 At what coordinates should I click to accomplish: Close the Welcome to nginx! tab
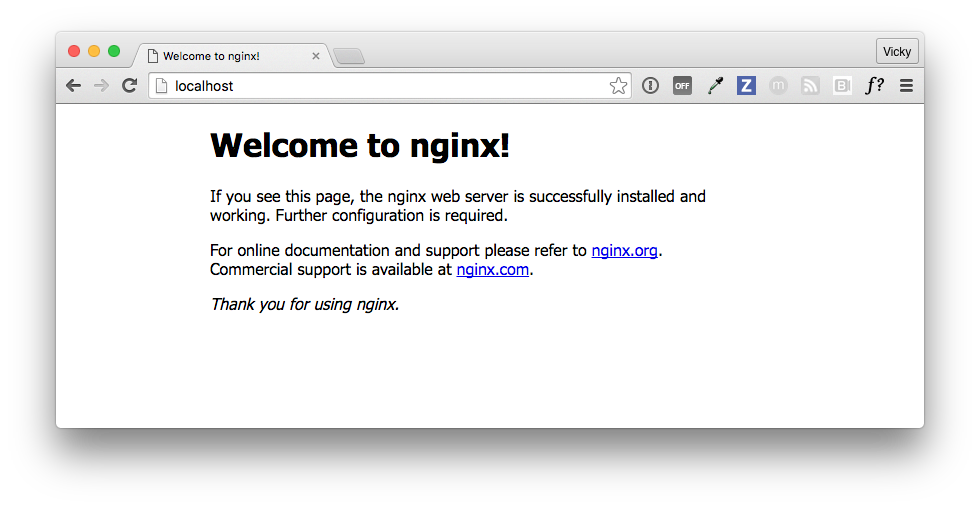pos(316,56)
